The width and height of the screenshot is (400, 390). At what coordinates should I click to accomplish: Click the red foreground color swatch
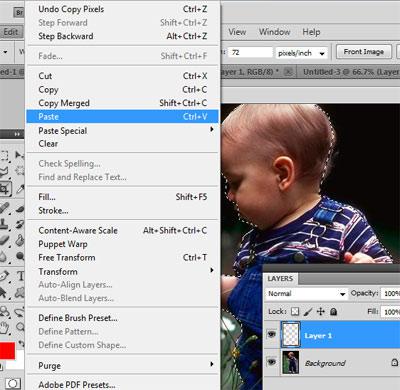click(7, 351)
